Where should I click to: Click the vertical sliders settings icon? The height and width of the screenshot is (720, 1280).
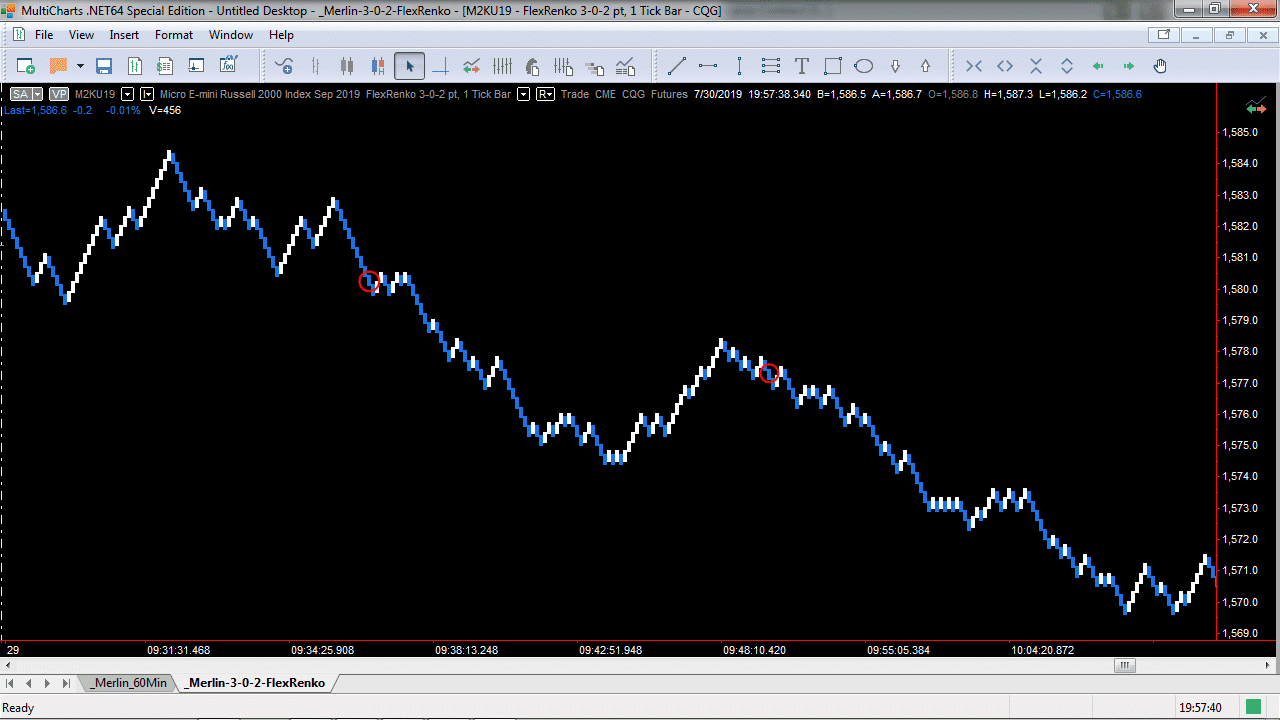[x=502, y=66]
